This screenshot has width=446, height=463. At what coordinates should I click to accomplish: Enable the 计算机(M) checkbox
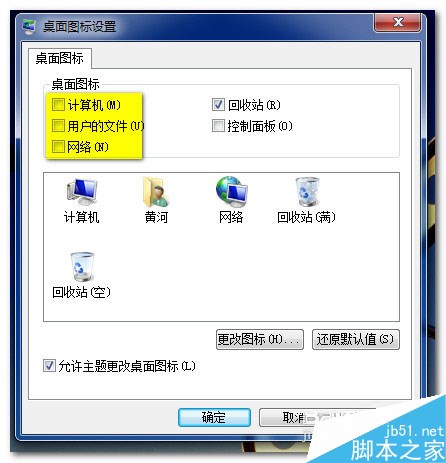pos(58,105)
